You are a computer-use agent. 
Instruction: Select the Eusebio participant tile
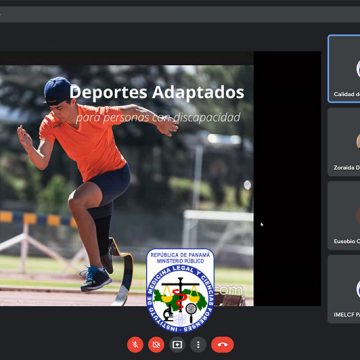coord(344,215)
